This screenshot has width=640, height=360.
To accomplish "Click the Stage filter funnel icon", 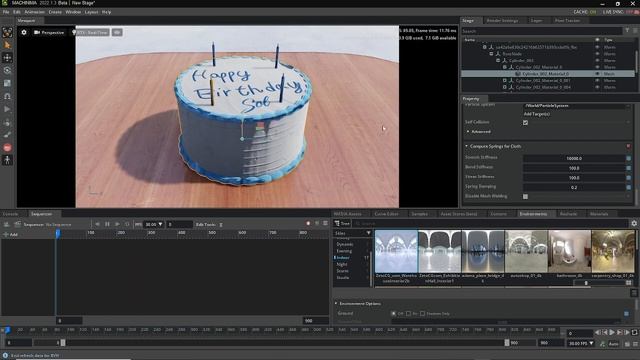I will [x=627, y=31].
